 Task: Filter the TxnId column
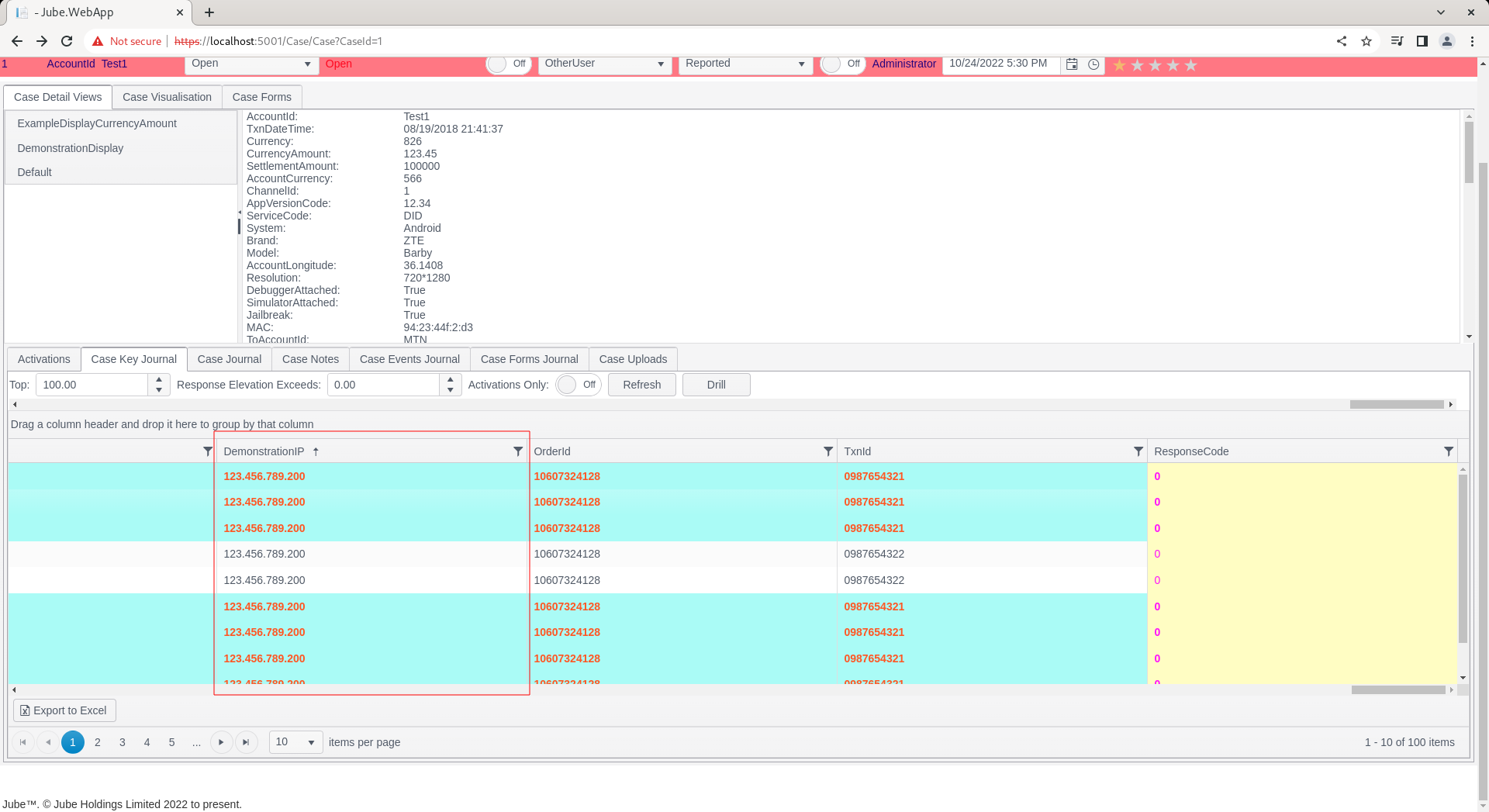point(1138,451)
